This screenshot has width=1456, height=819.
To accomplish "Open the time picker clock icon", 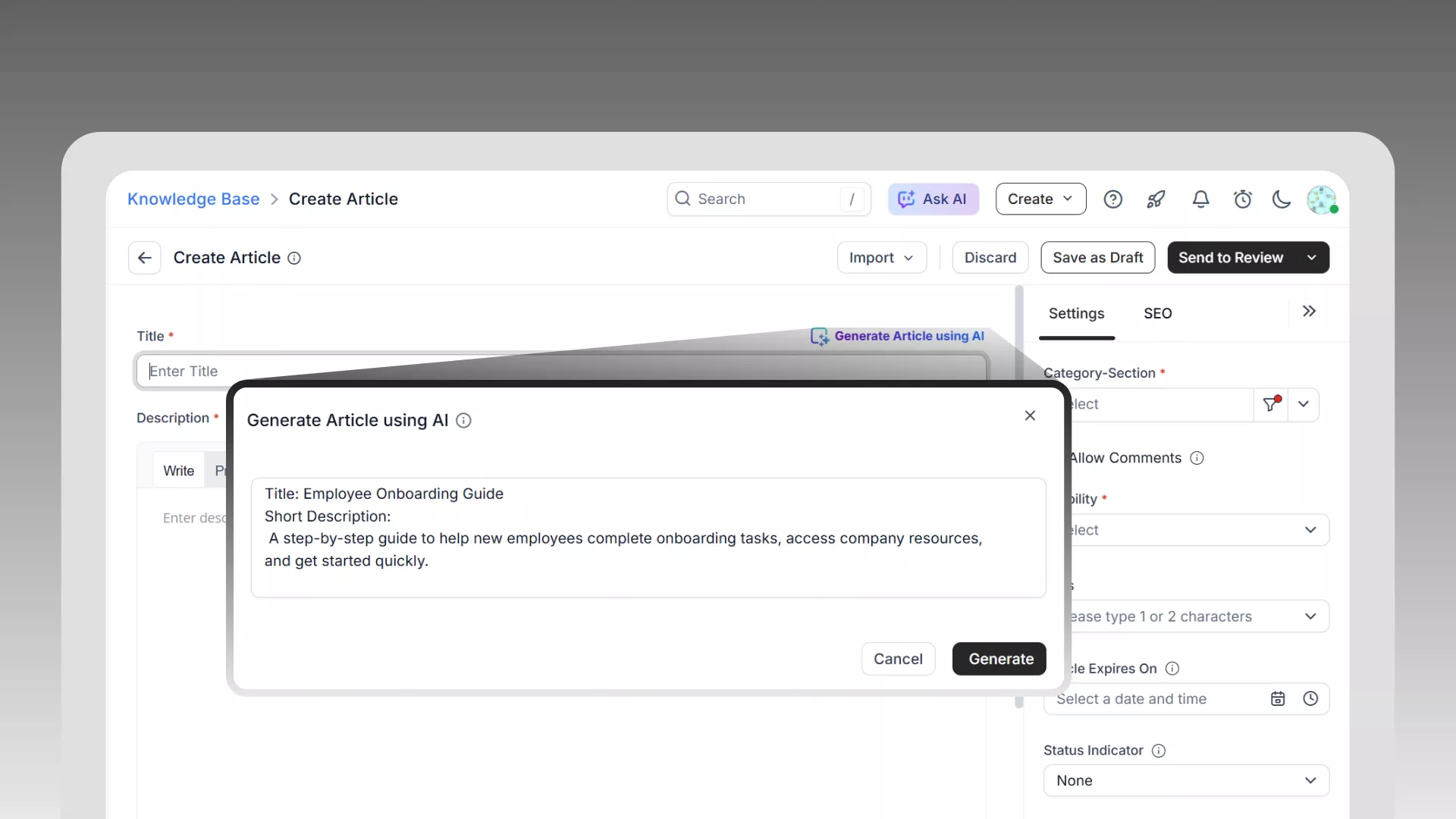I will 1310,699.
